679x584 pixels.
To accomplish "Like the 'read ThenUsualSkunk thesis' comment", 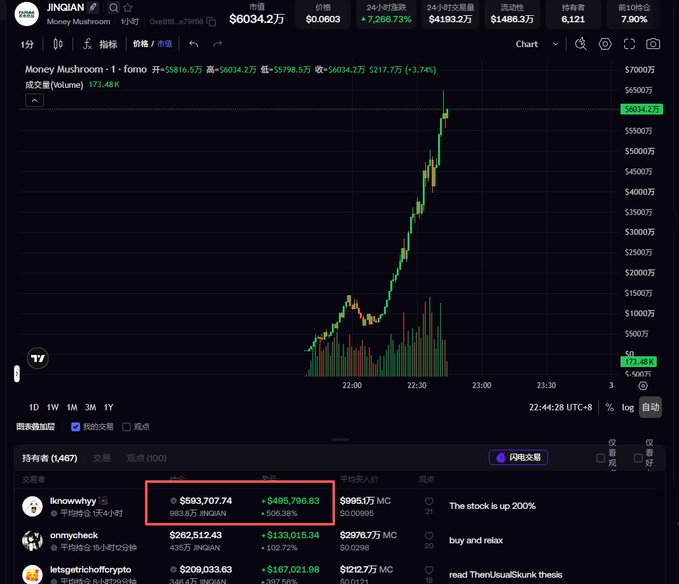I will pos(429,570).
